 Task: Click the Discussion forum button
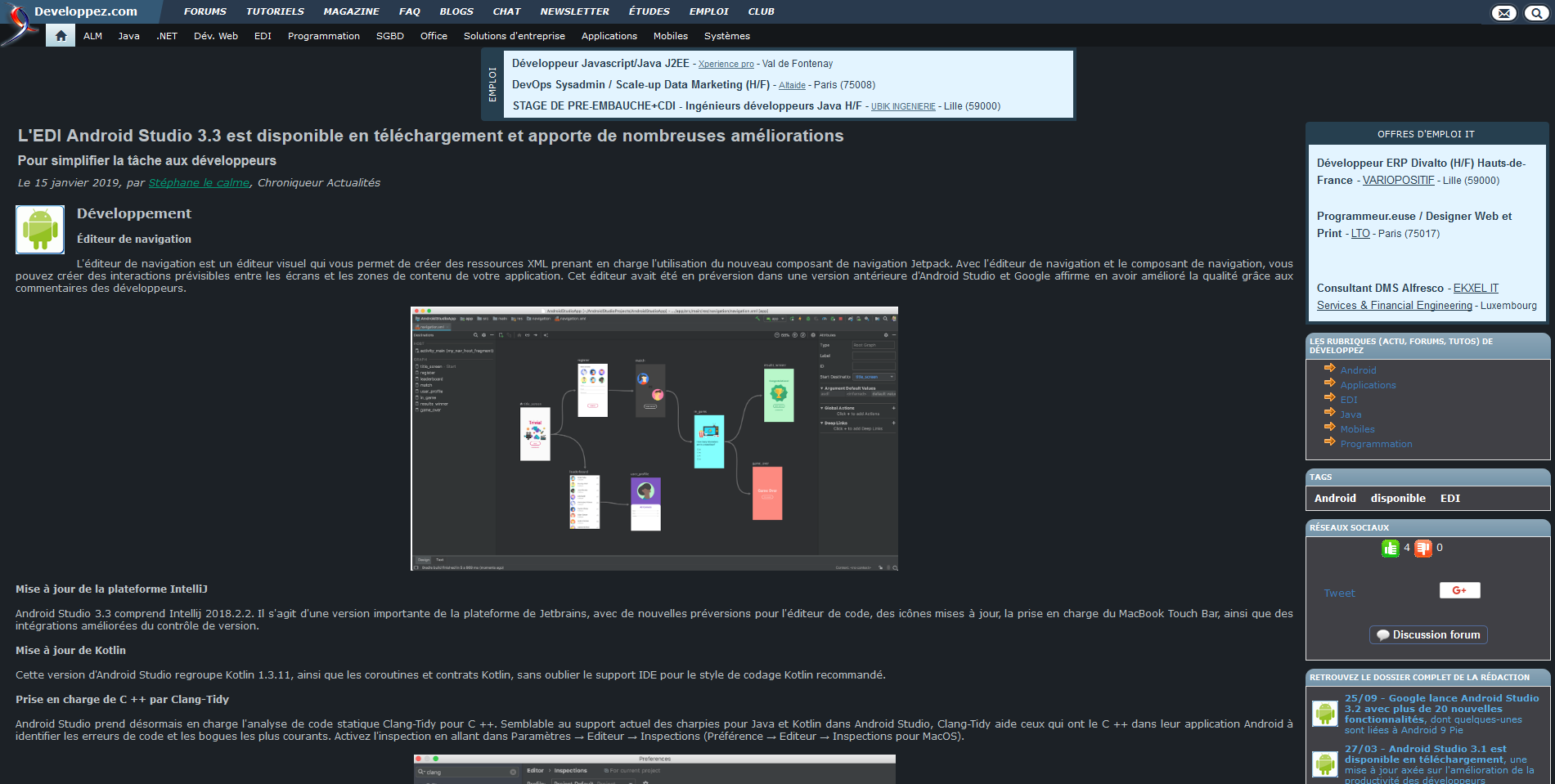coord(1428,634)
